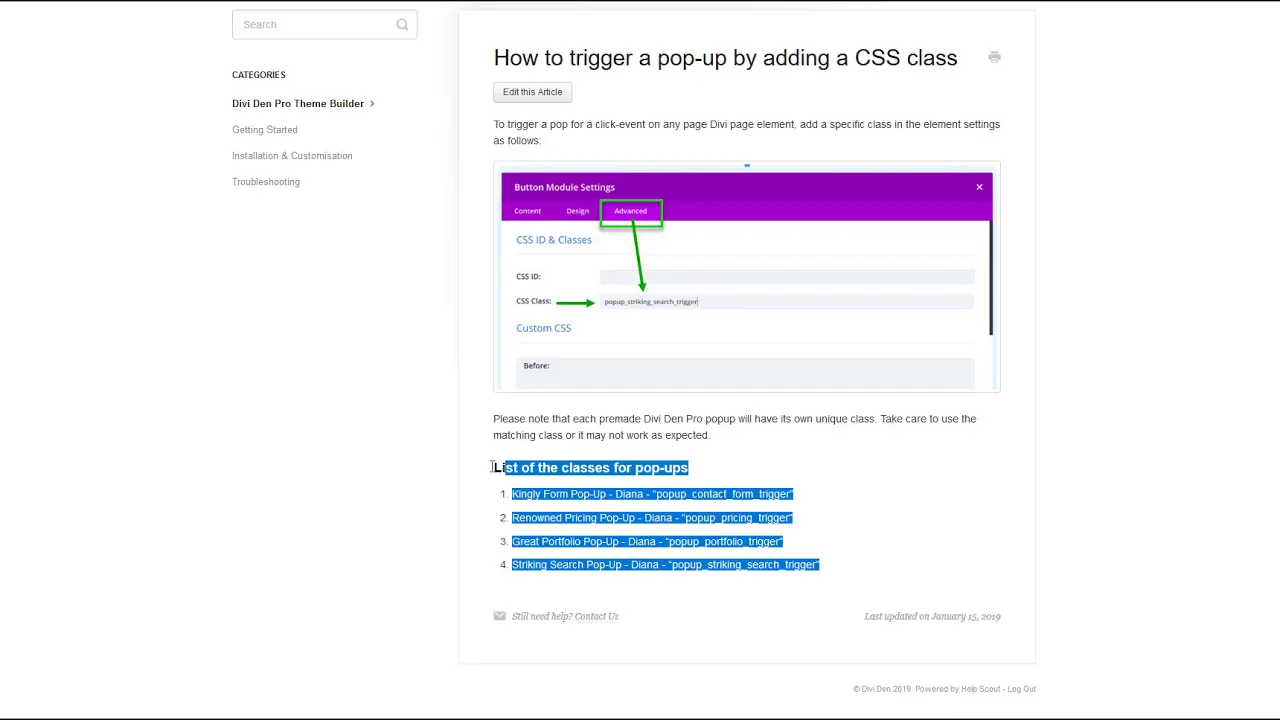Click the search magnifier icon
This screenshot has height=720, width=1280.
tap(402, 25)
